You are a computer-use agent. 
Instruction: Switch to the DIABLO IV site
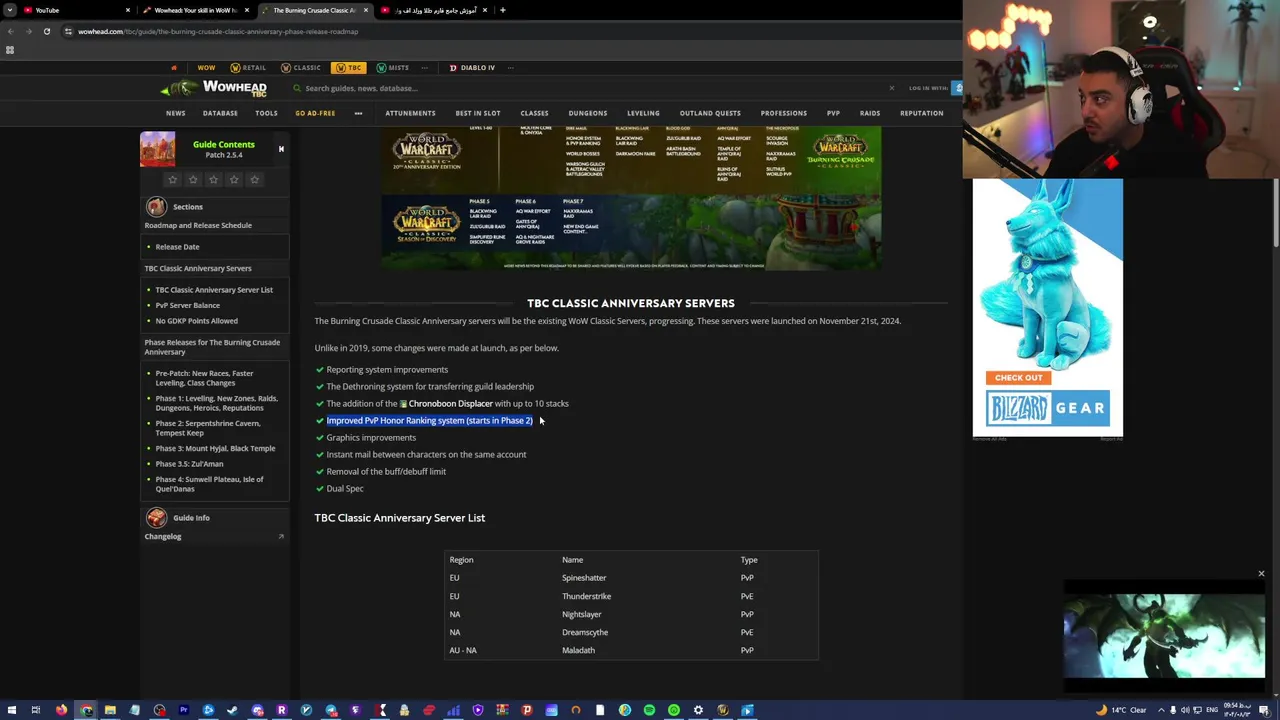coord(472,68)
